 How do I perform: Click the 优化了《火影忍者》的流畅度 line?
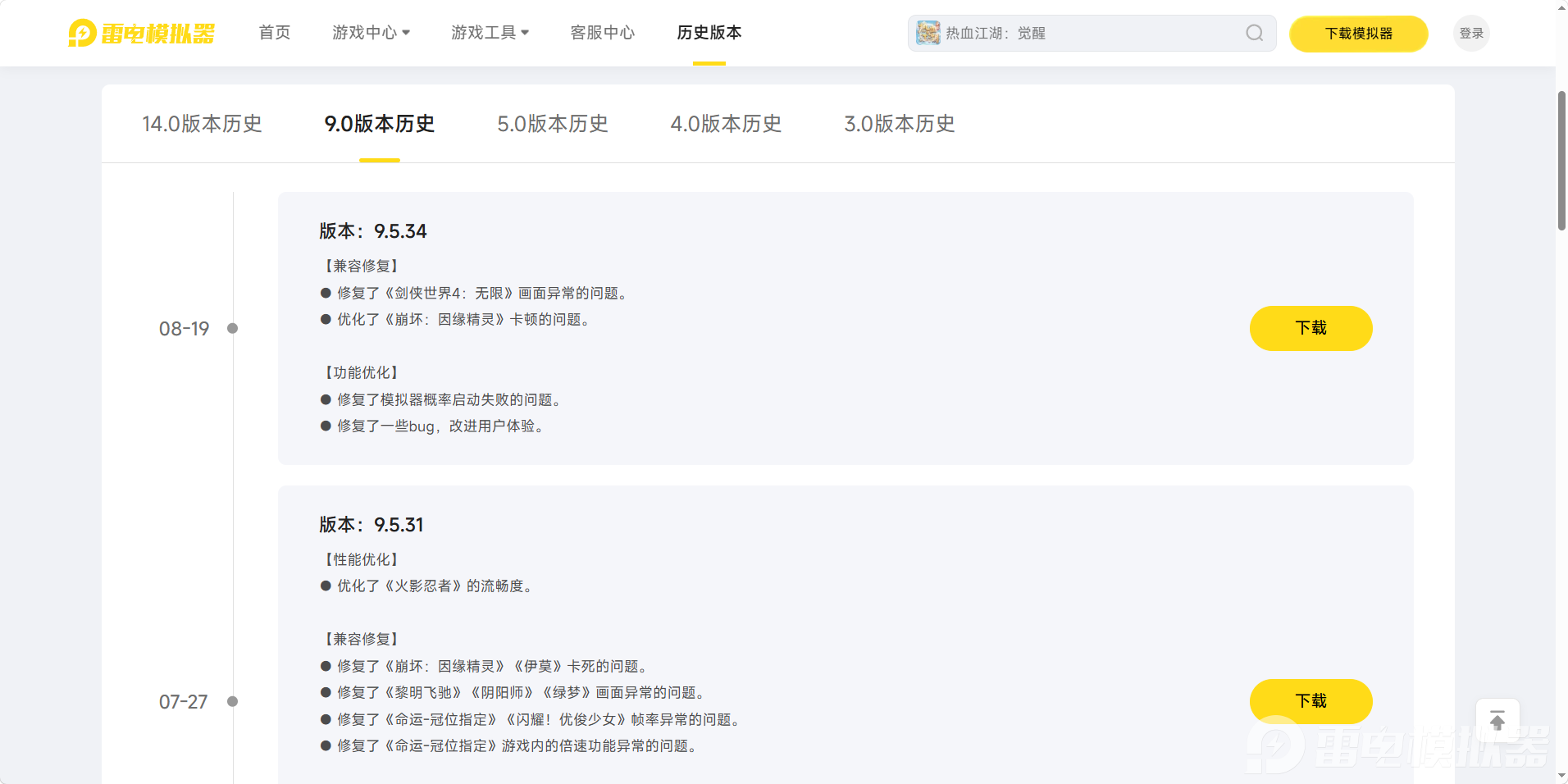tap(427, 586)
